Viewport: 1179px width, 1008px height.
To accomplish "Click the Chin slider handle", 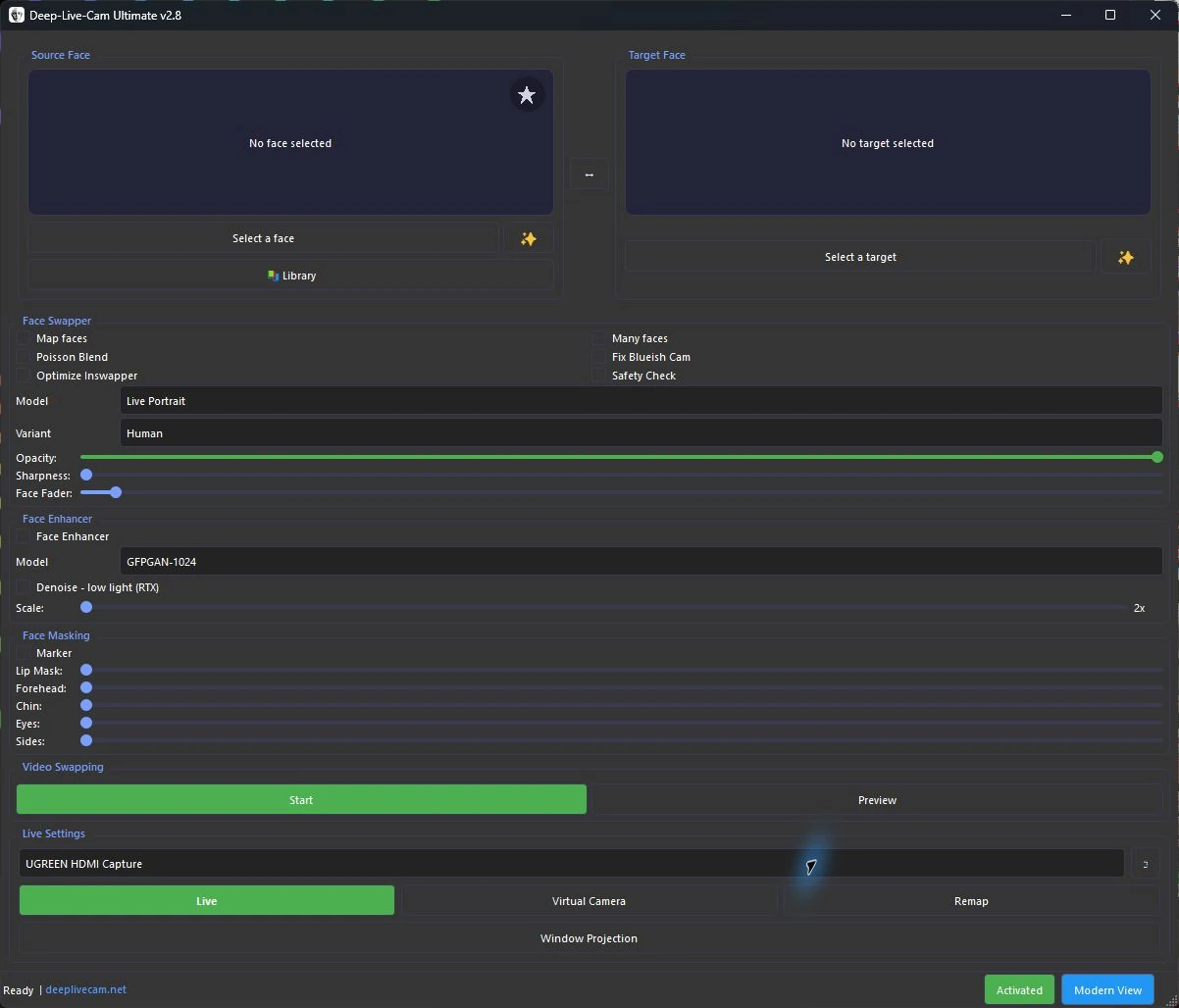I will tap(86, 706).
